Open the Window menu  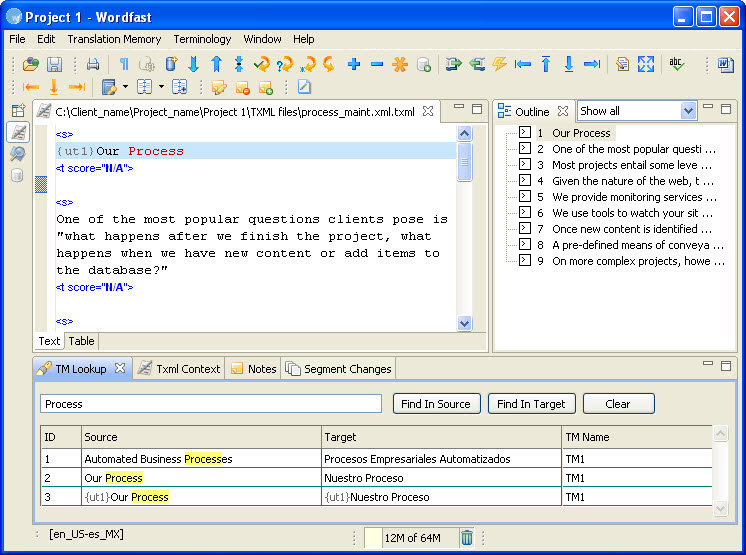(262, 39)
